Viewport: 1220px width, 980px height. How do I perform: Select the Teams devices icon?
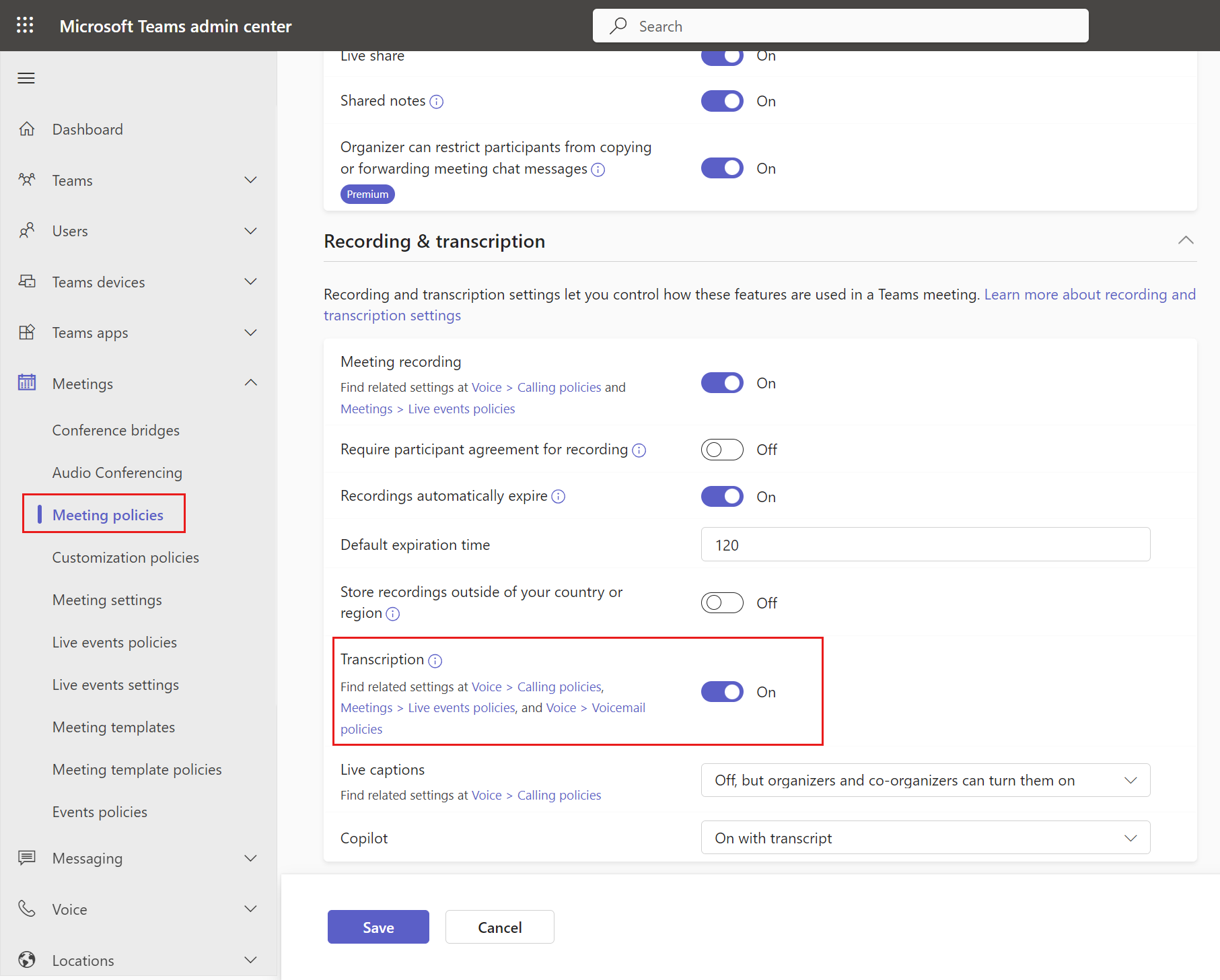28,281
